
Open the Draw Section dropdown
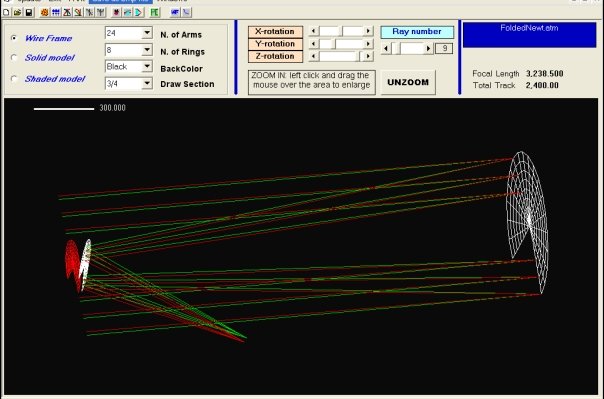pyautogui.click(x=147, y=83)
